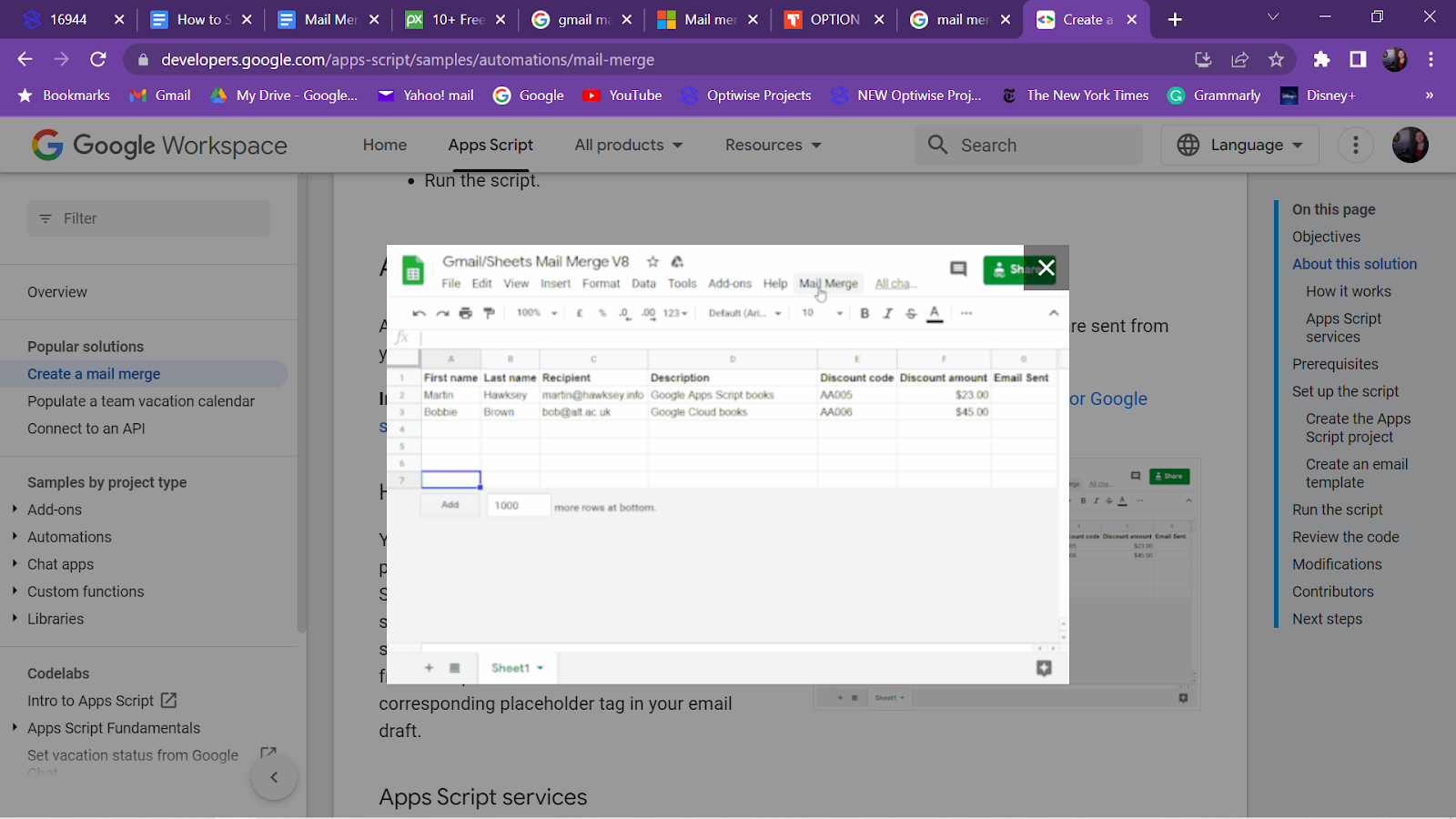Open The New York Times bookmark
Screen dimensions: 1456x819
[1075, 96]
